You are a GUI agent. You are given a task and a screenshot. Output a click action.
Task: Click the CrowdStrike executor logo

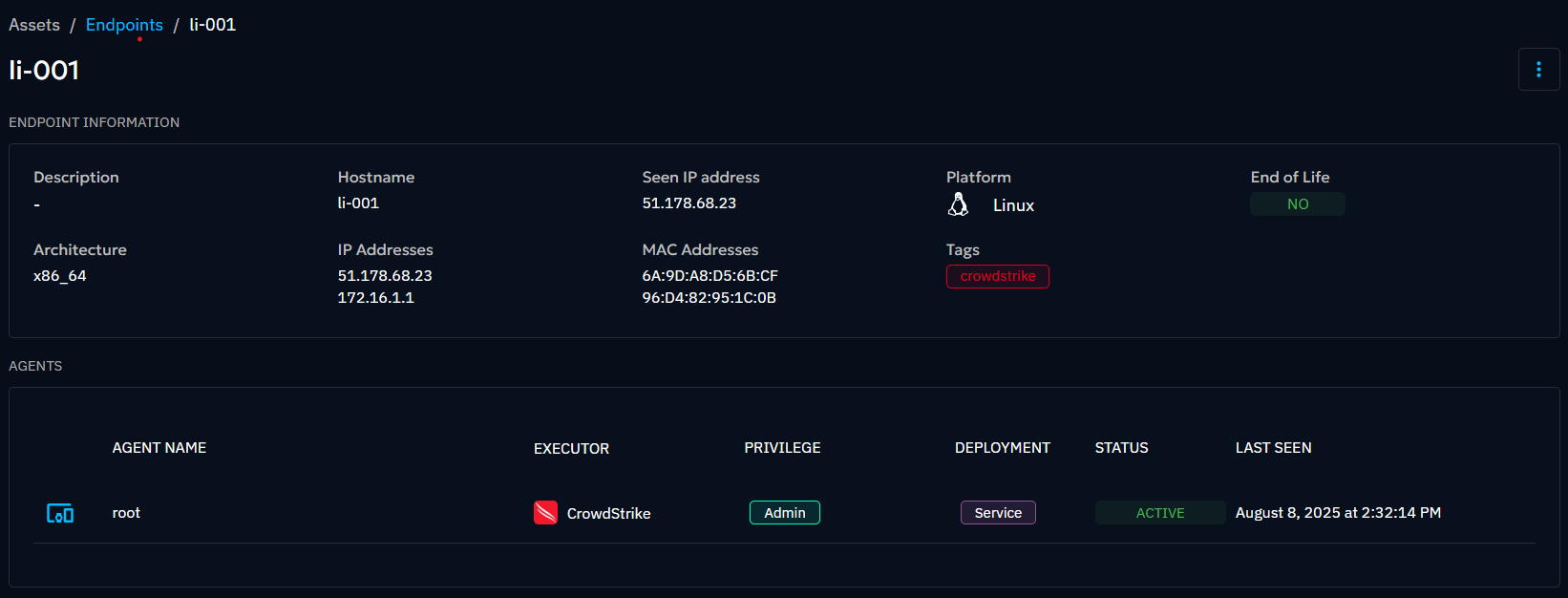545,513
